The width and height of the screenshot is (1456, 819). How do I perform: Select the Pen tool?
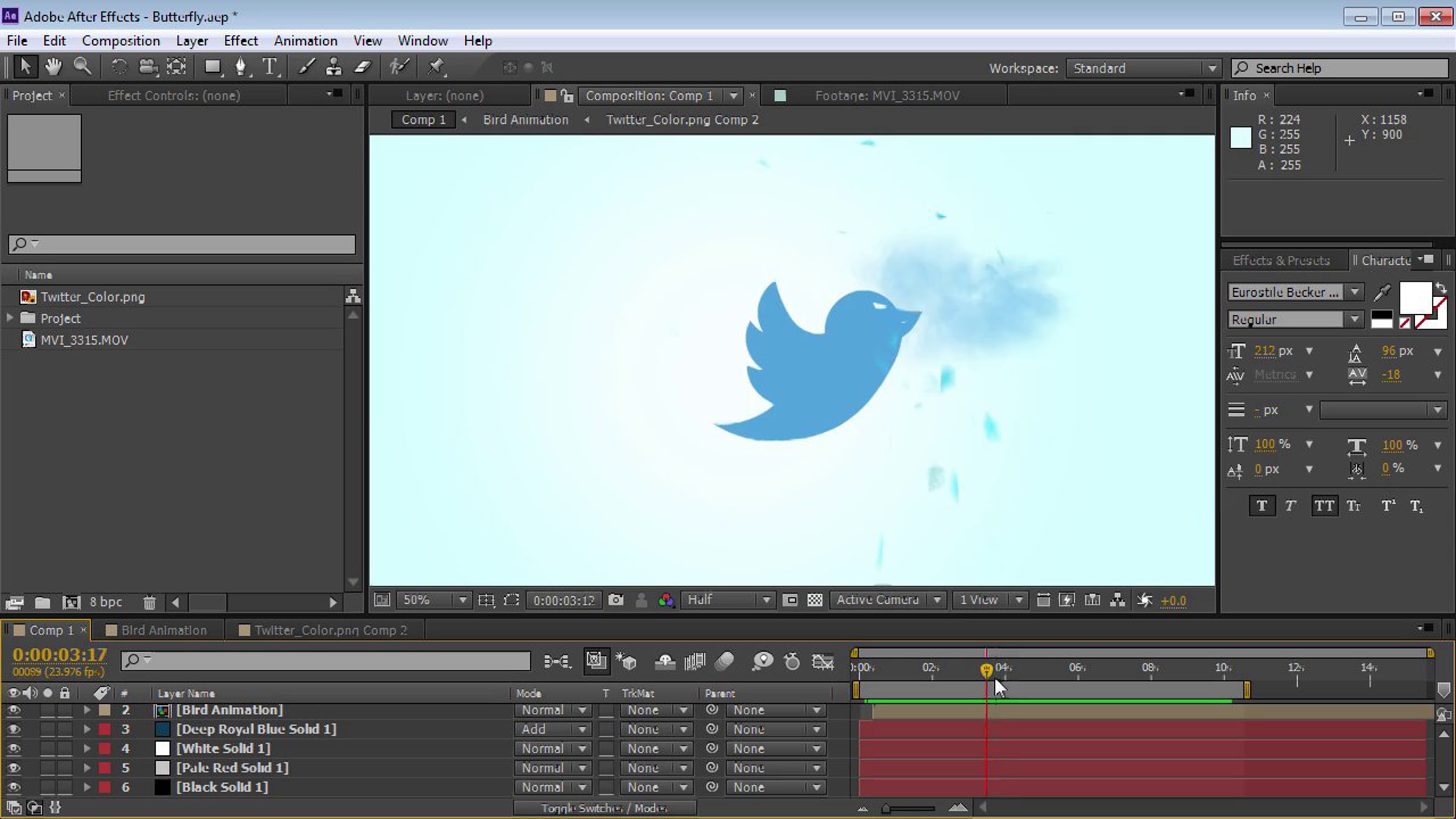tap(241, 67)
